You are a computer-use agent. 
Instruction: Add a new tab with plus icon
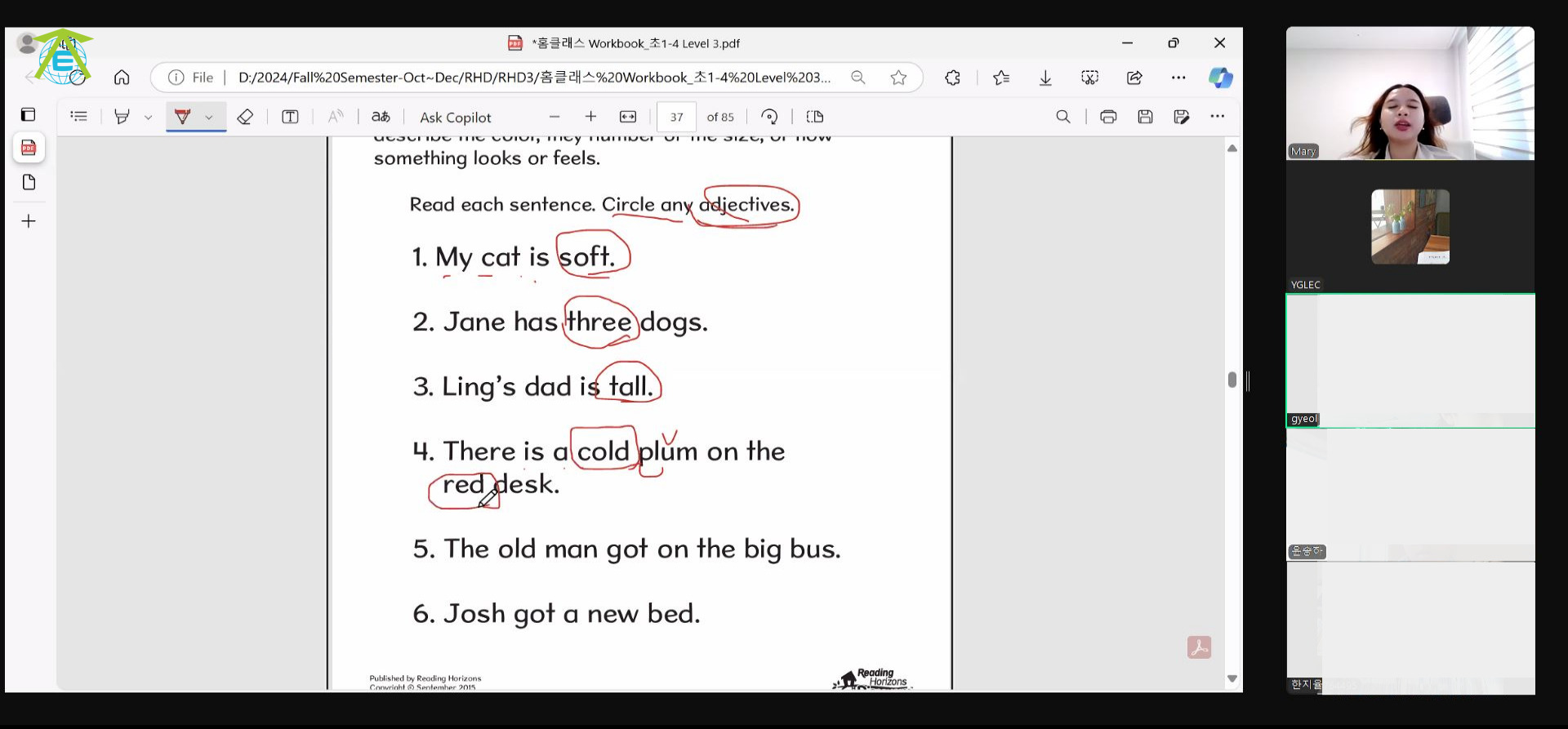pos(29,221)
